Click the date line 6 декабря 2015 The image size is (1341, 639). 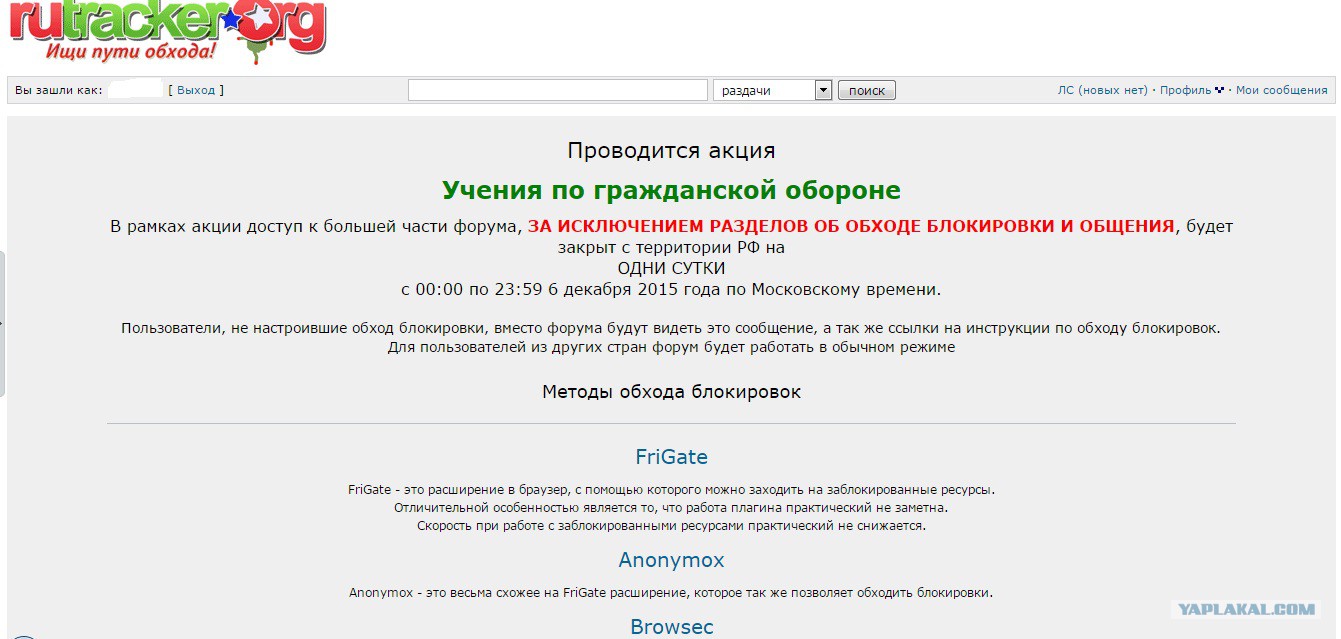[672, 290]
